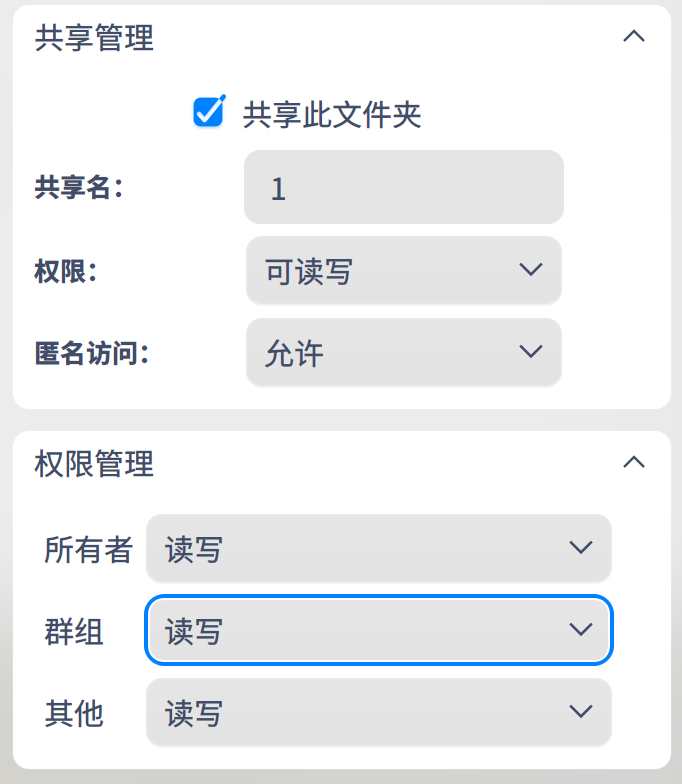
Task: Click the arrow on the 允许 dropdown
Action: tap(530, 352)
